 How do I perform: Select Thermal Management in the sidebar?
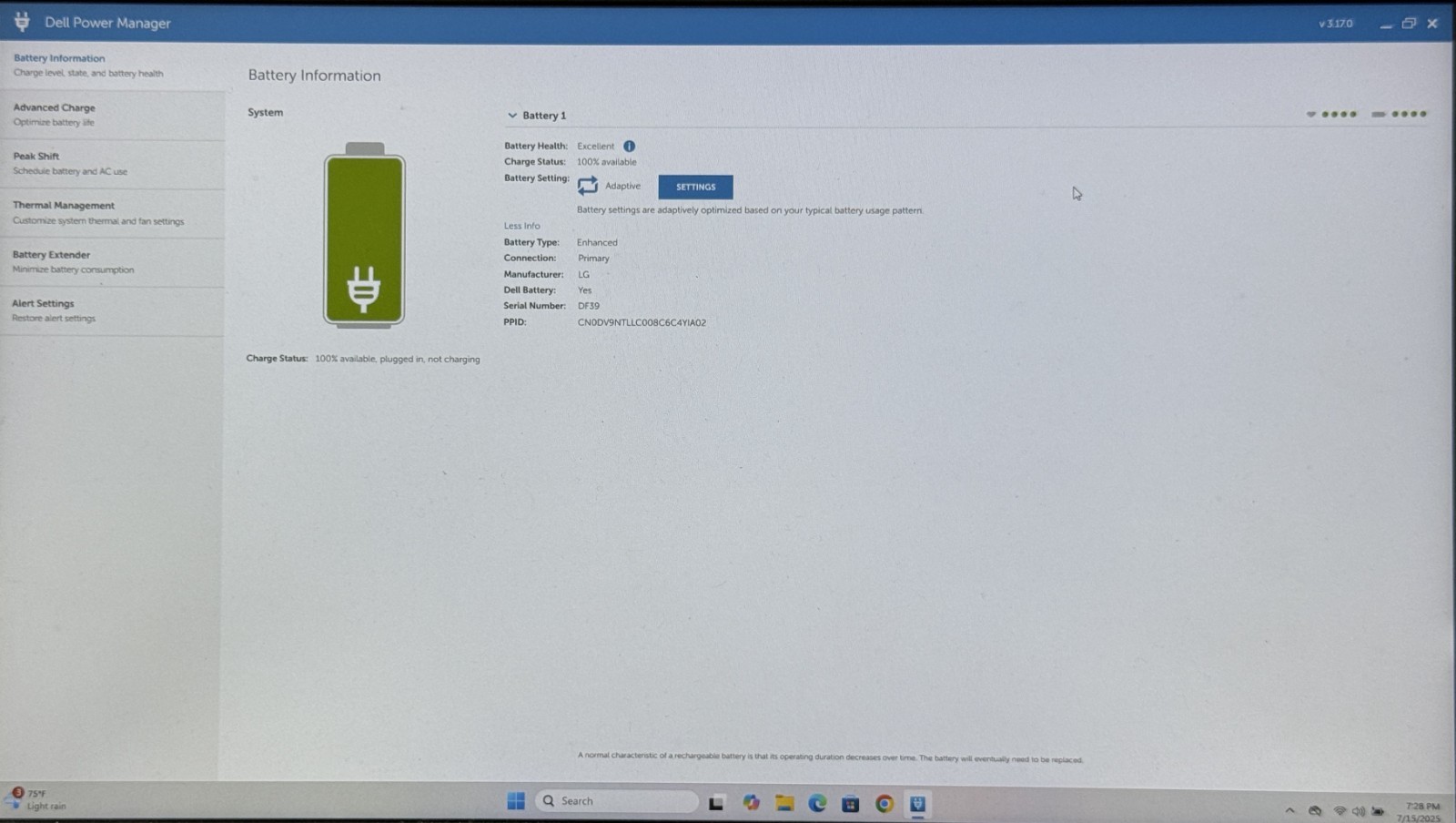(111, 213)
